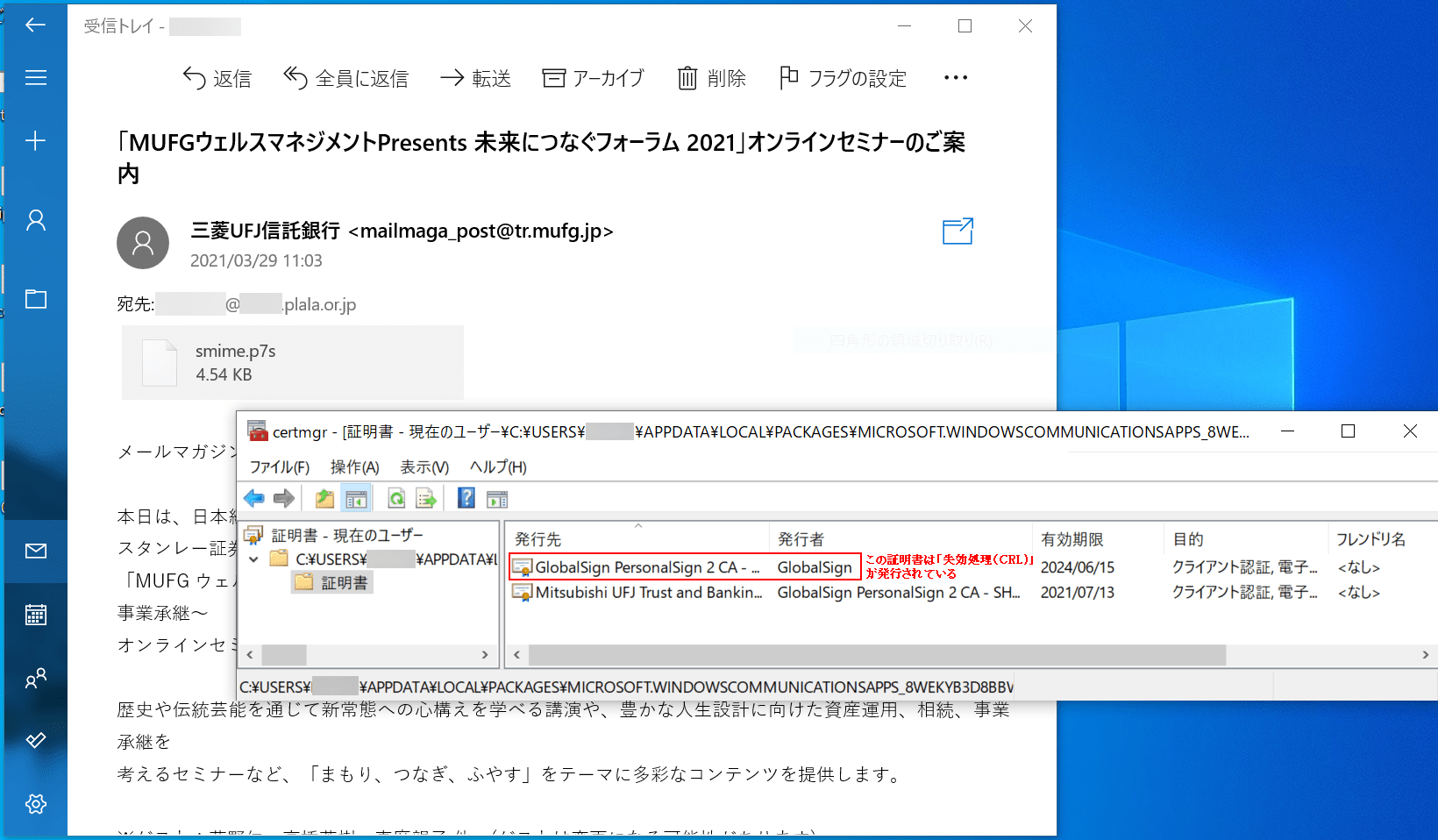
Task: Select 証明書 - 現在のユーザー tree root
Action: (x=347, y=535)
